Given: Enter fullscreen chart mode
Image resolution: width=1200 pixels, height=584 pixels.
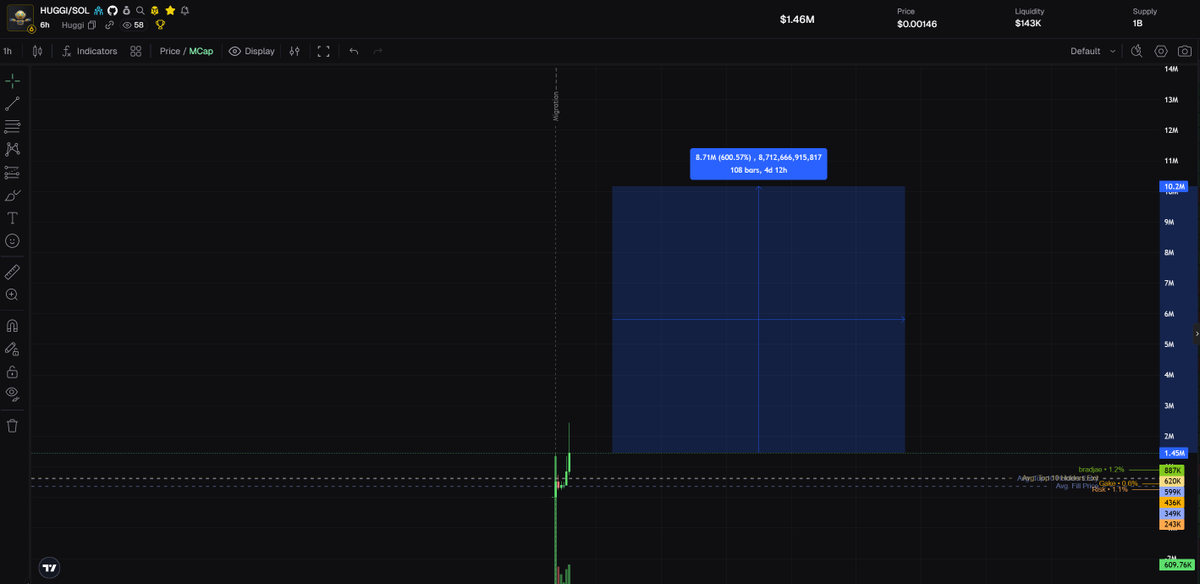Looking at the screenshot, I should pos(323,51).
